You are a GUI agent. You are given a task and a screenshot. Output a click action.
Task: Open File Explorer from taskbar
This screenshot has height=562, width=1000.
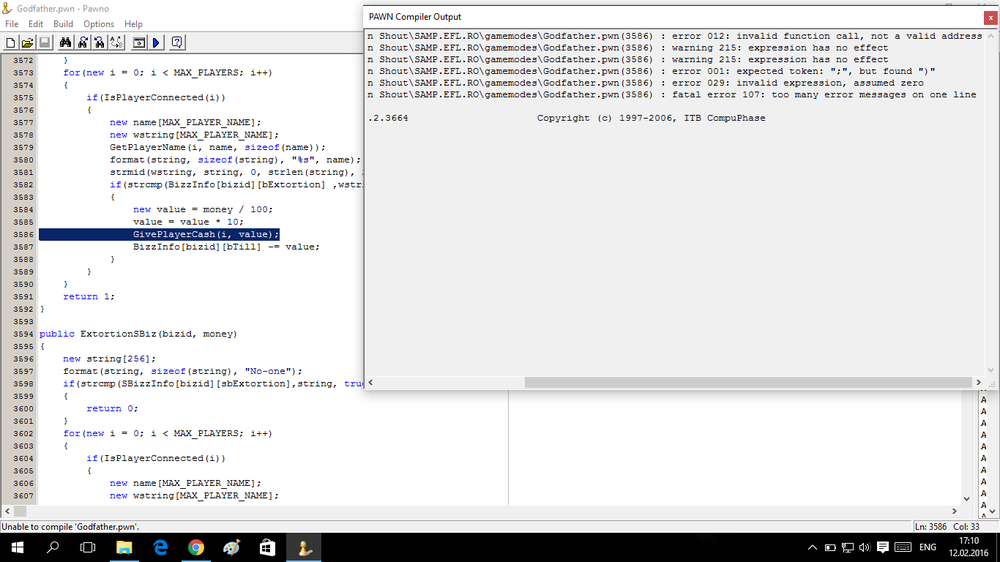click(124, 547)
